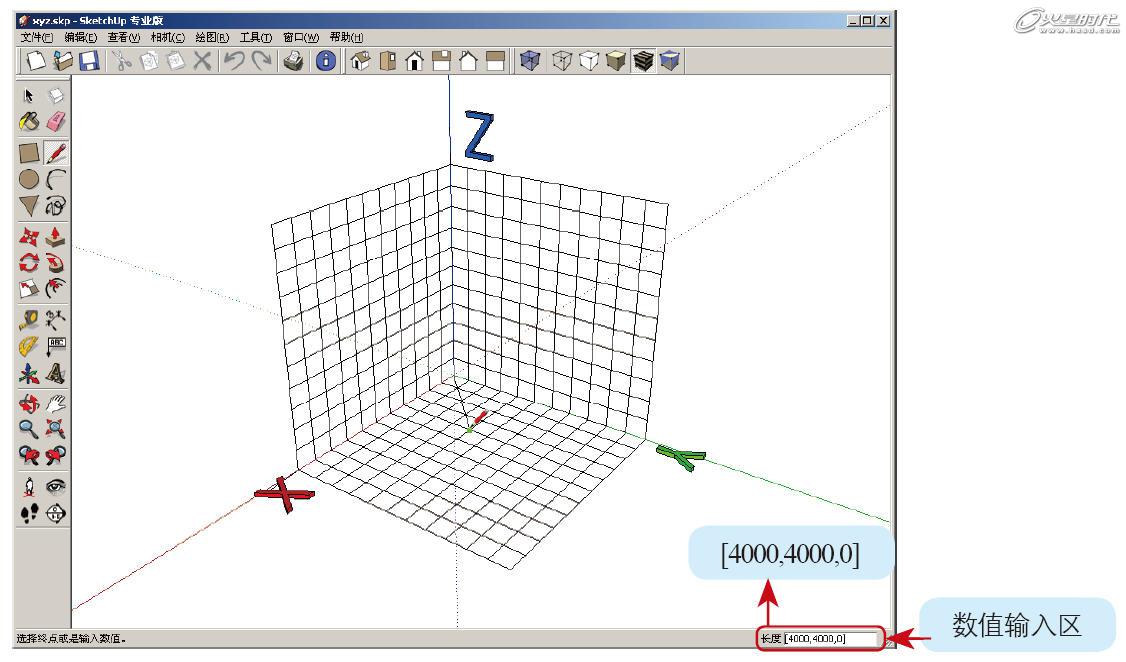Image resolution: width=1126 pixels, height=662 pixels.
Task: Open Model Info blue icon
Action: coord(325,61)
